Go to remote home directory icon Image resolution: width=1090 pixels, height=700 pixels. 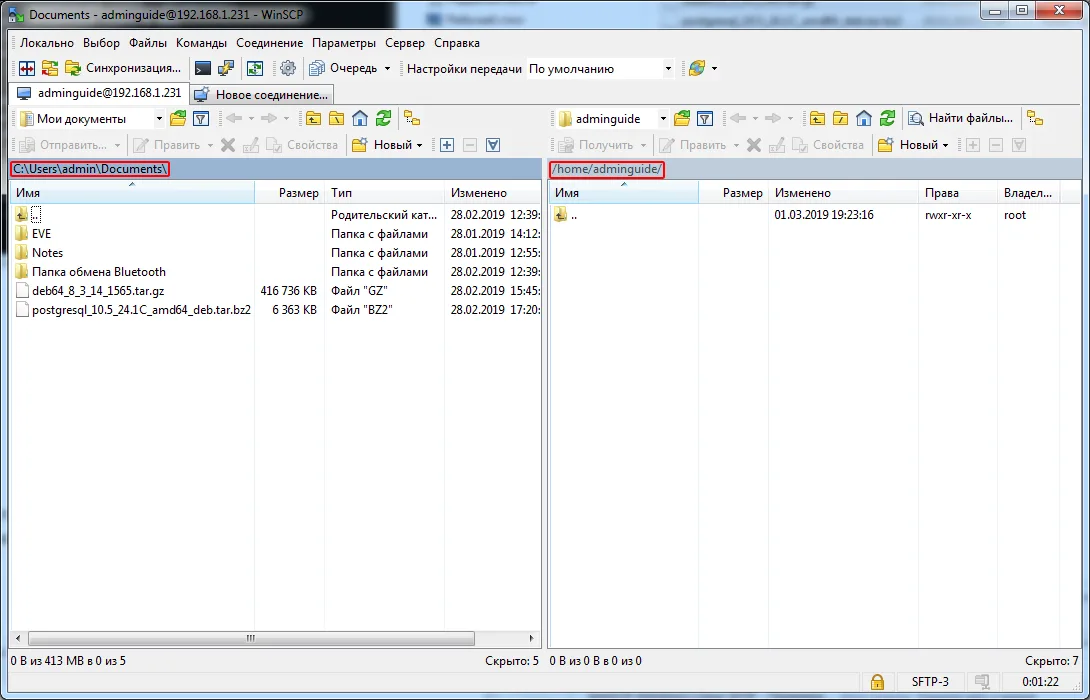(864, 118)
